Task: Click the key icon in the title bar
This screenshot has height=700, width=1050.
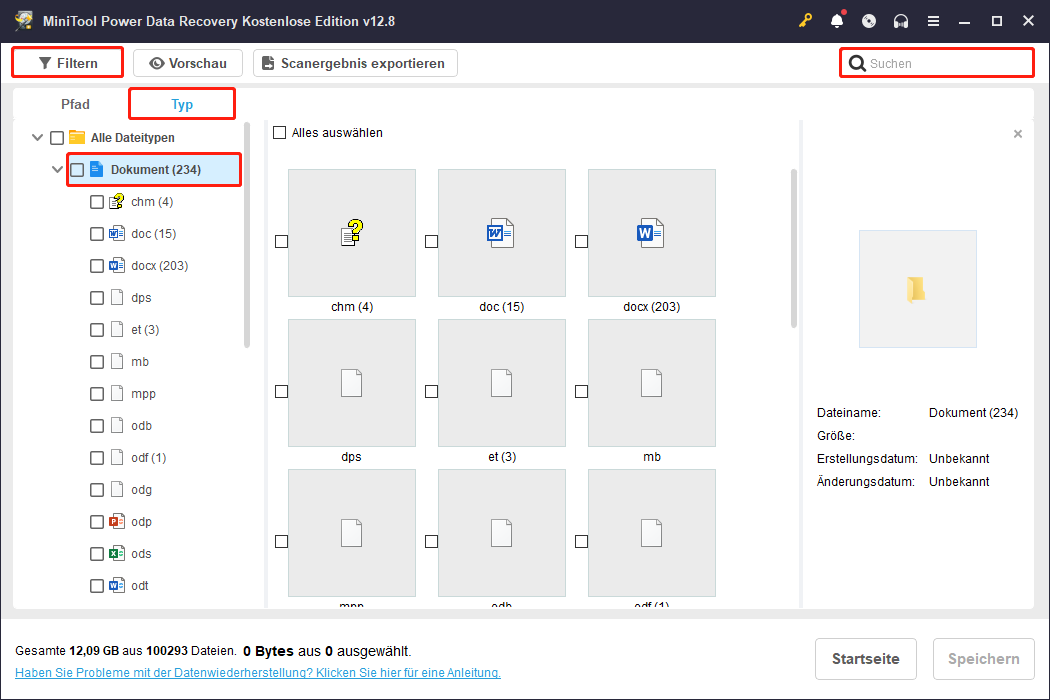Action: pos(805,20)
